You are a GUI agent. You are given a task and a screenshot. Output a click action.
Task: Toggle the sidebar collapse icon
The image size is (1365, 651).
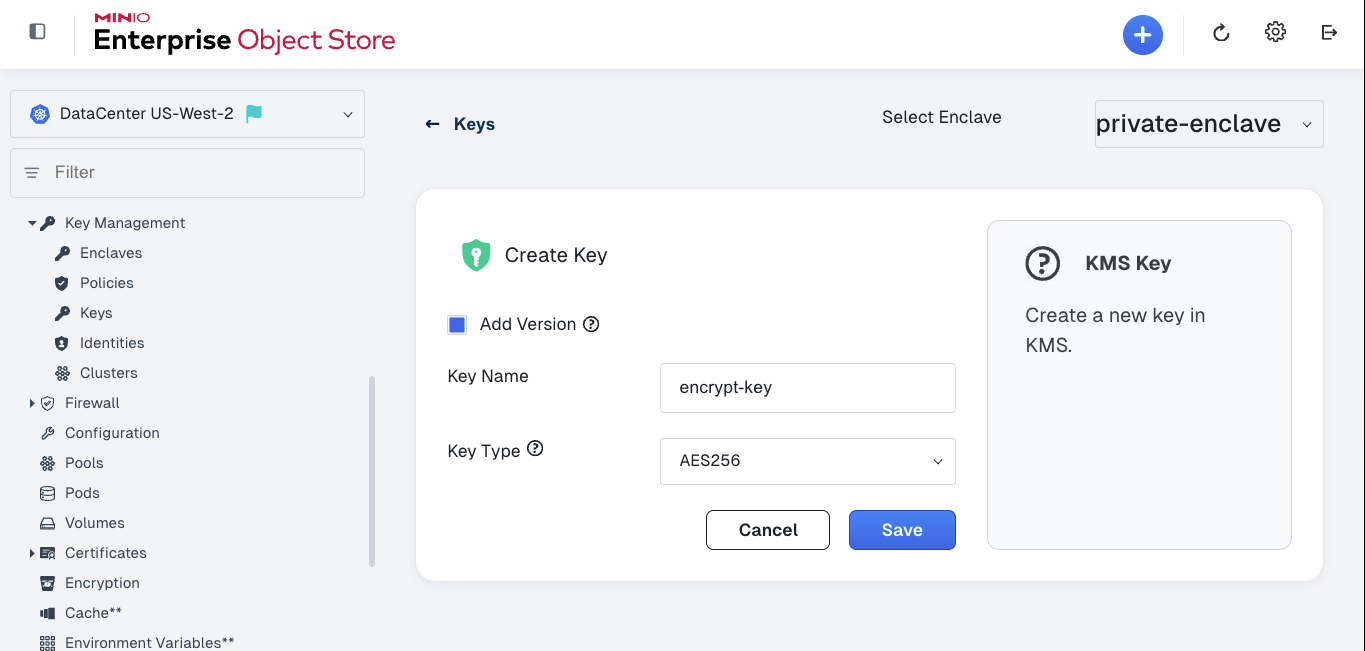38,32
